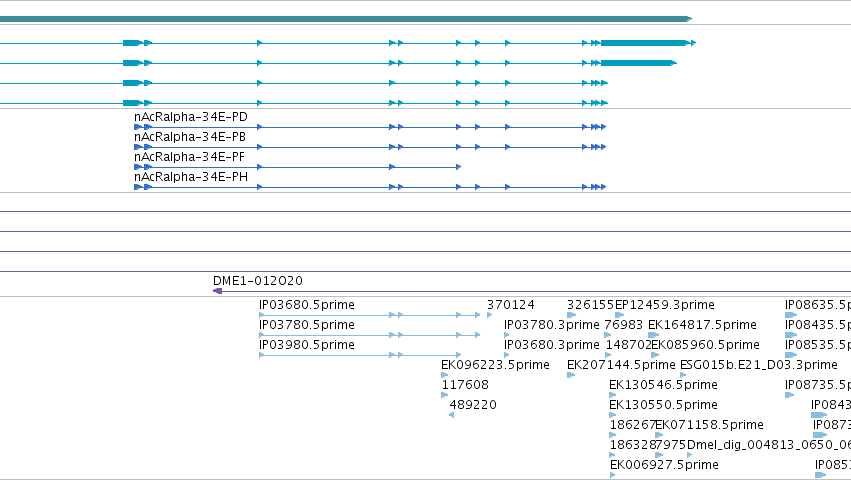Click the arrow glyph under EK130546.5prime
The width and height of the screenshot is (851, 480).
(x=612, y=395)
